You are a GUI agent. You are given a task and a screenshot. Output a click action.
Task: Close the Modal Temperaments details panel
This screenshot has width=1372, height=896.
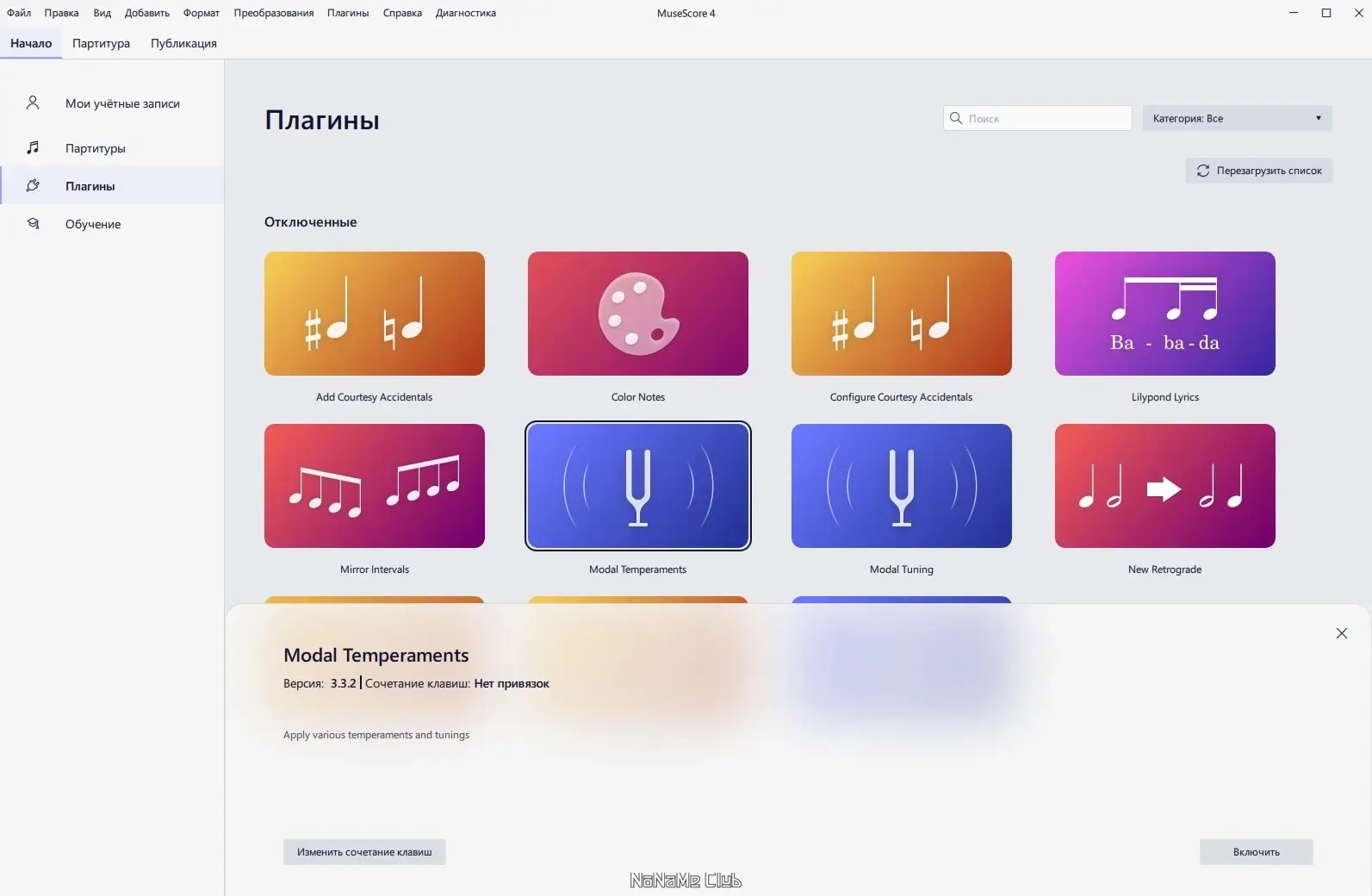(x=1341, y=633)
